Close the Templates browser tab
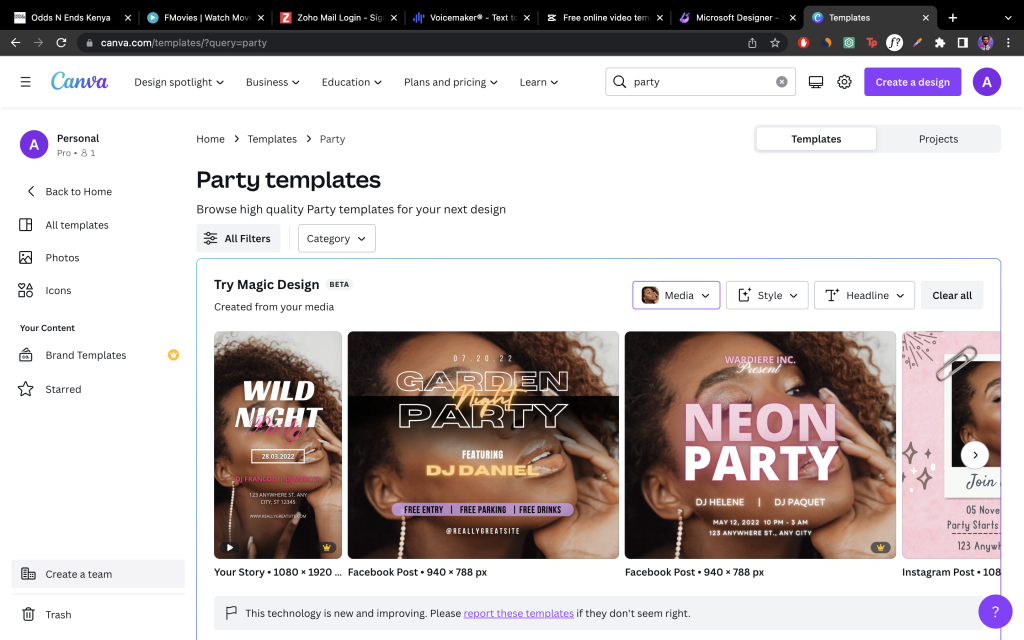The width and height of the screenshot is (1024, 640). (925, 18)
